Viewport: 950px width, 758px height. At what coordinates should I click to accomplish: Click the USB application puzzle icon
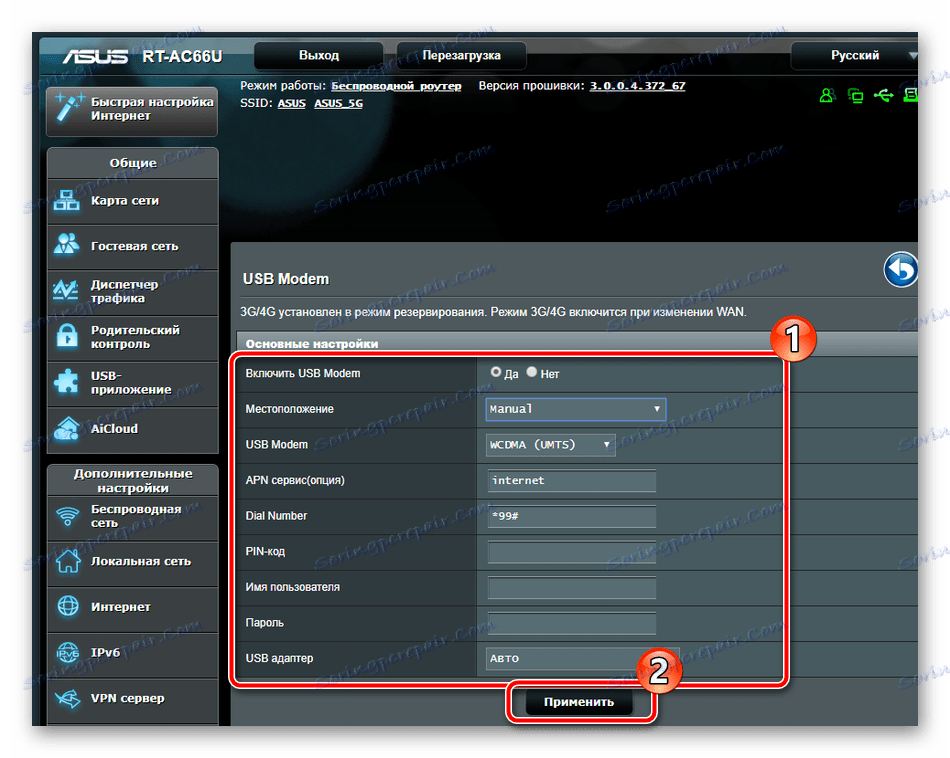[66, 382]
